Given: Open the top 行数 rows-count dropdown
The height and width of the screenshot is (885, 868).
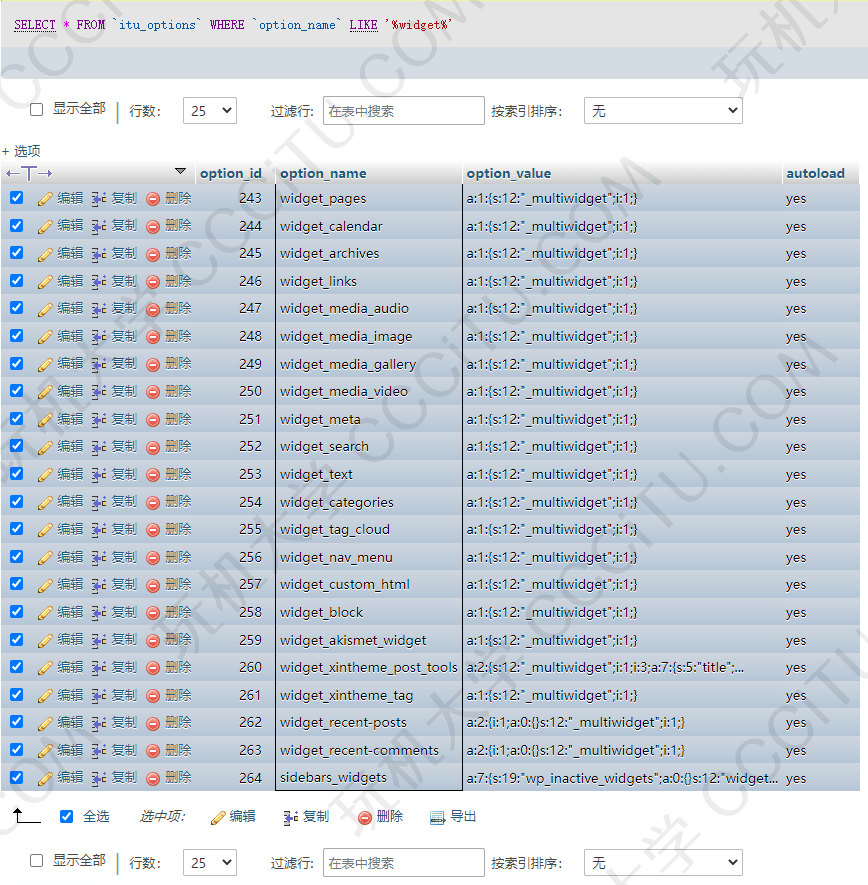Looking at the screenshot, I should (210, 111).
